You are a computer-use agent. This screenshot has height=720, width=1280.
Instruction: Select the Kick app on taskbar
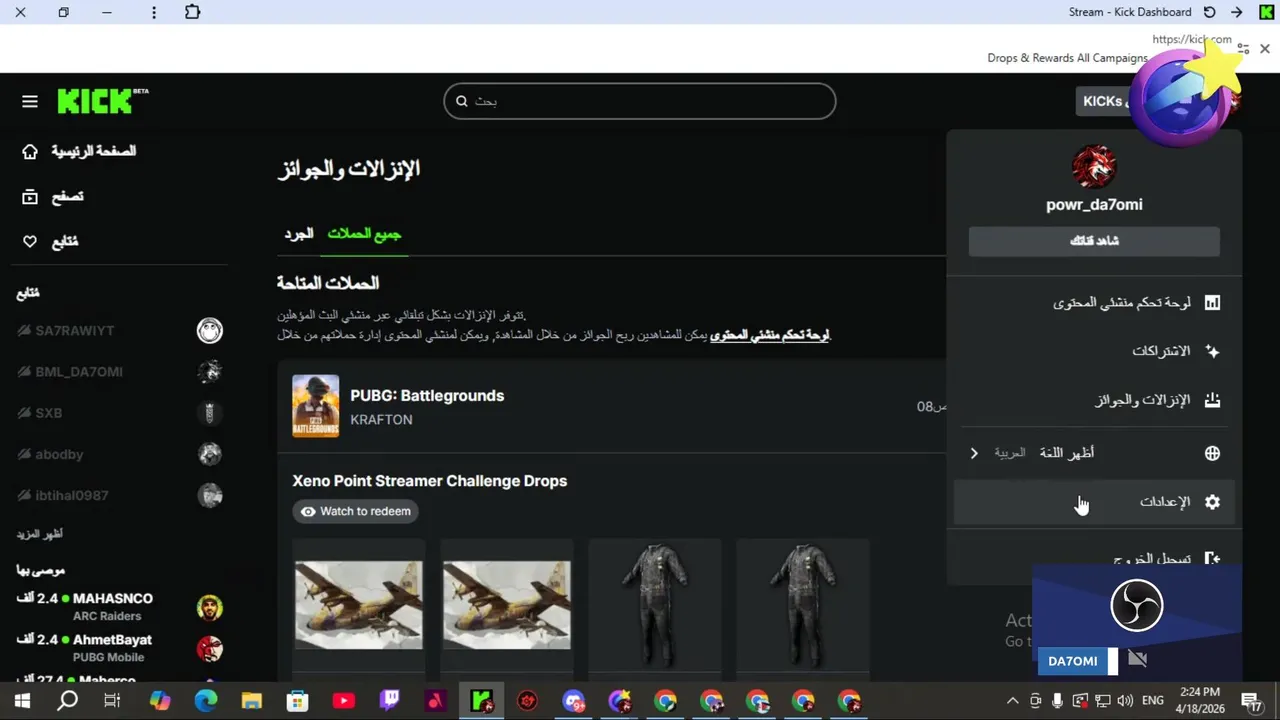tap(482, 701)
